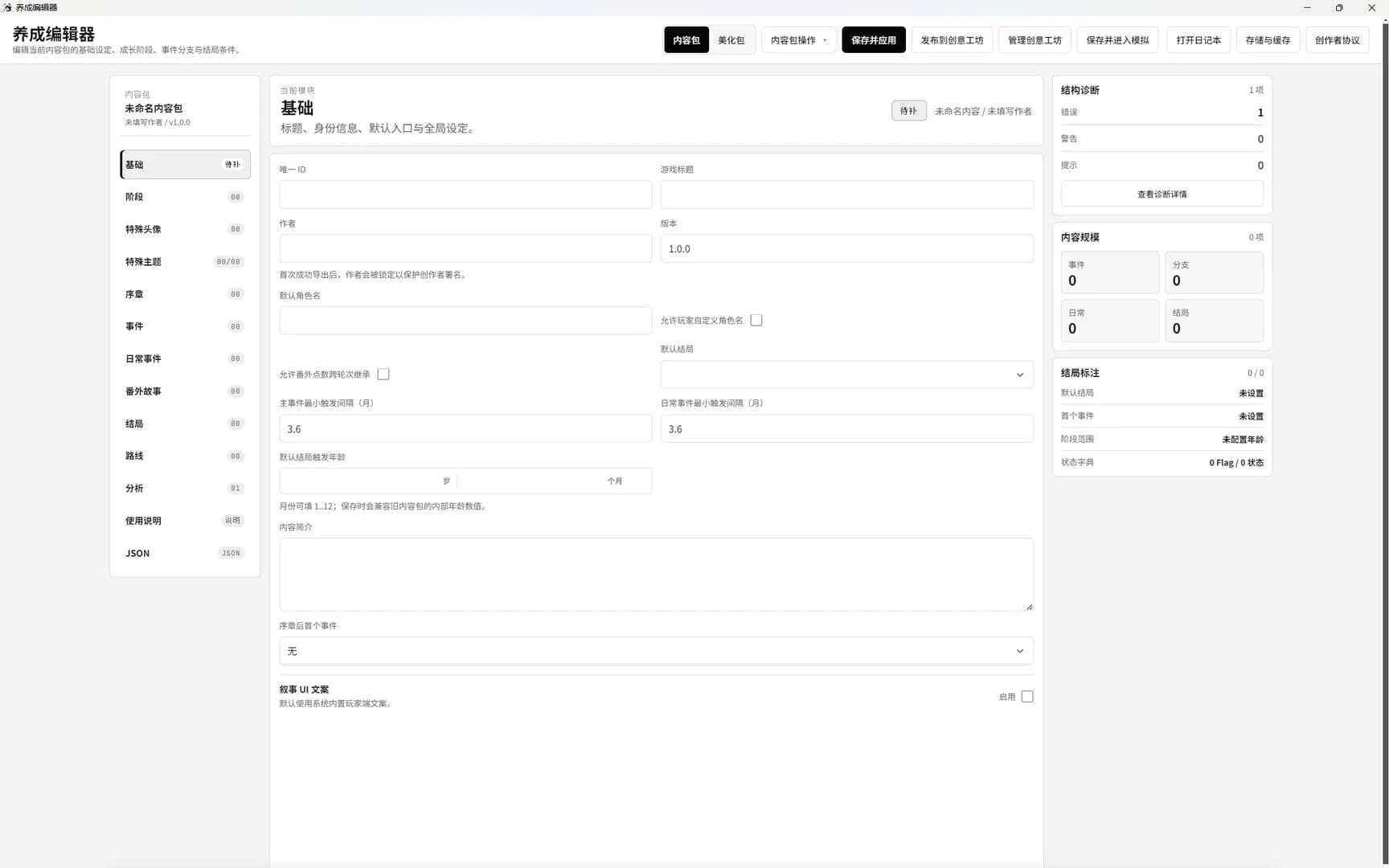The height and width of the screenshot is (868, 1389).
Task: Click 主事件最小触发间隔 field
Action: (465, 428)
